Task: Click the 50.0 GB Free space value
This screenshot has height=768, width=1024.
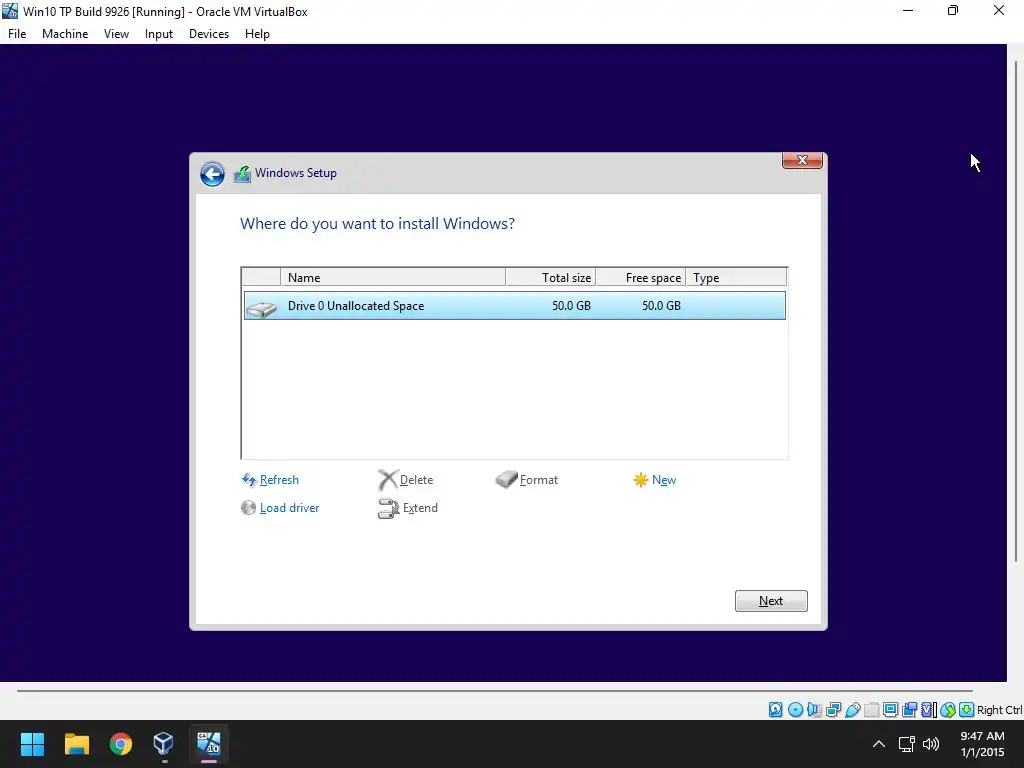Action: pyautogui.click(x=661, y=306)
